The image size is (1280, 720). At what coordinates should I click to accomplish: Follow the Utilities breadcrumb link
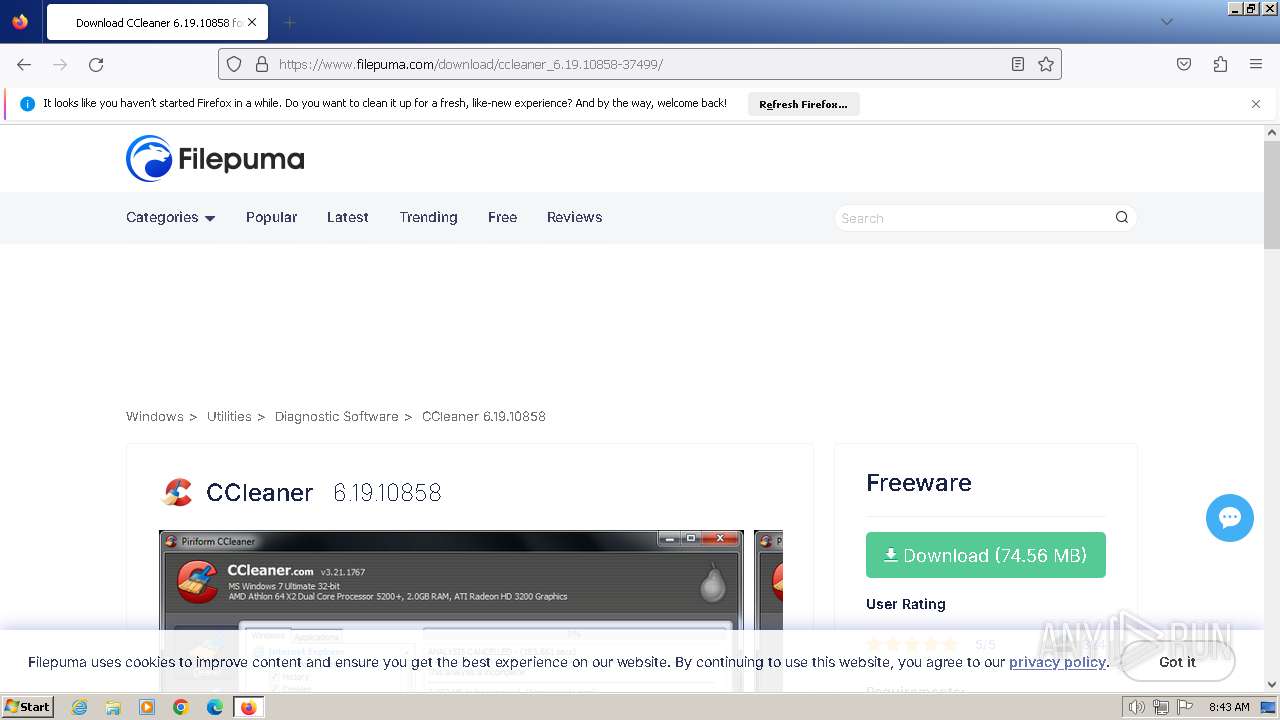click(229, 416)
